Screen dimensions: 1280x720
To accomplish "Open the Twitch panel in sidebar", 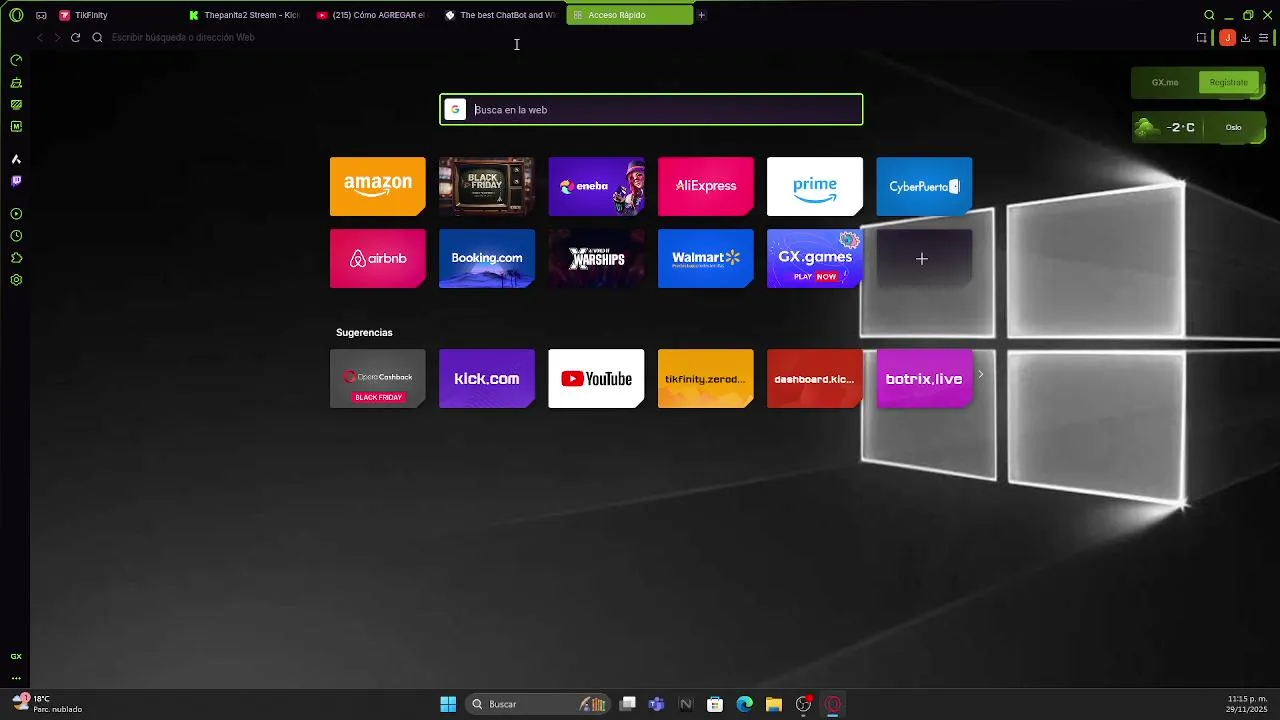I will 16,181.
